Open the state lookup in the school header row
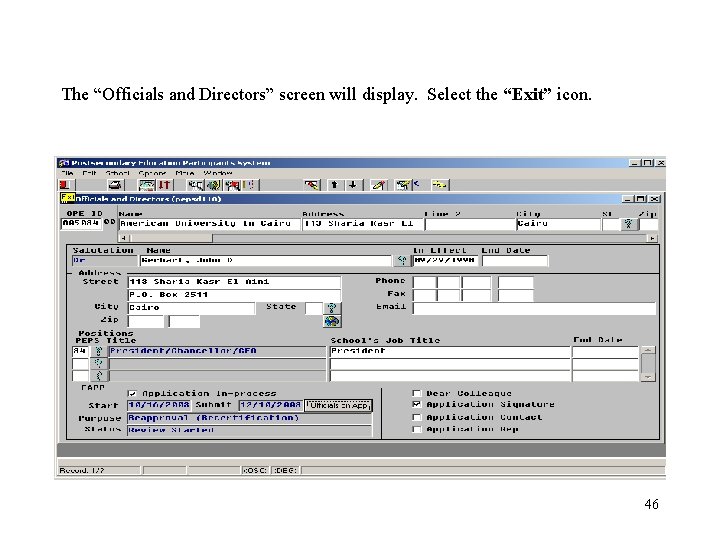Image resolution: width=720 pixels, height=540 pixels. pyautogui.click(x=629, y=224)
